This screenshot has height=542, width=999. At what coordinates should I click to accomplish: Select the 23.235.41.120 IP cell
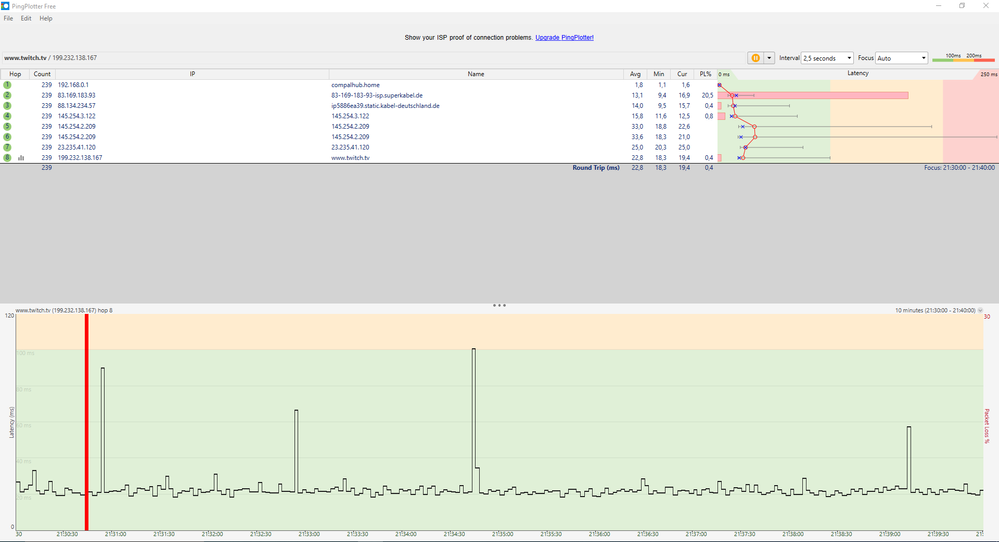(x=76, y=147)
